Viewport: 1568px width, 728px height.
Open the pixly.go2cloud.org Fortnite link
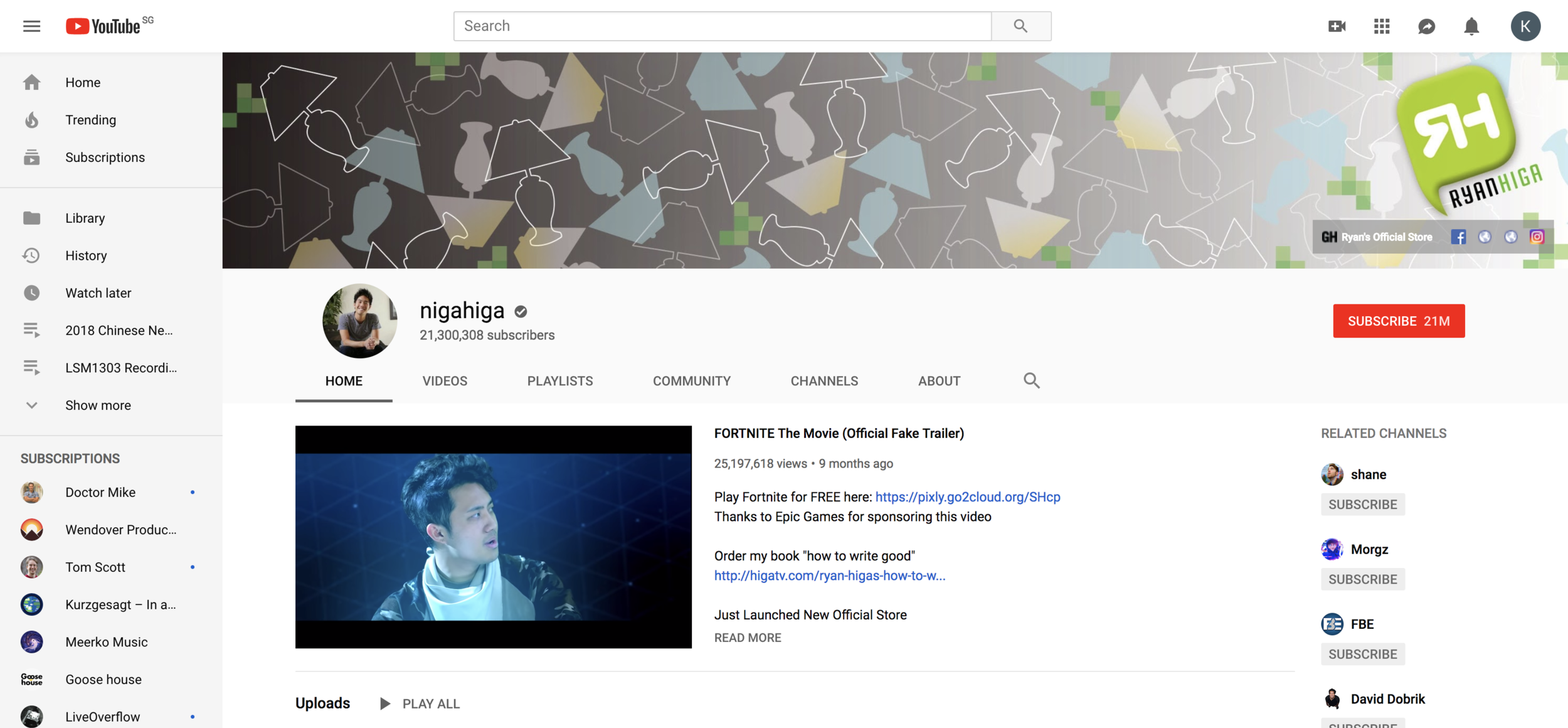click(x=967, y=497)
